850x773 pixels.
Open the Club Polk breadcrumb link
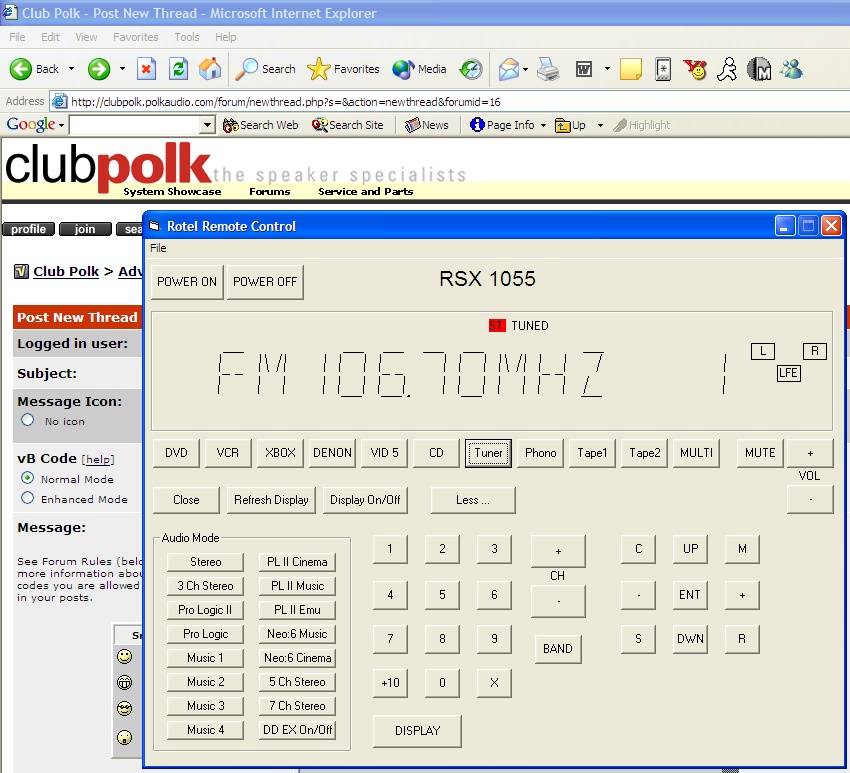coord(66,271)
